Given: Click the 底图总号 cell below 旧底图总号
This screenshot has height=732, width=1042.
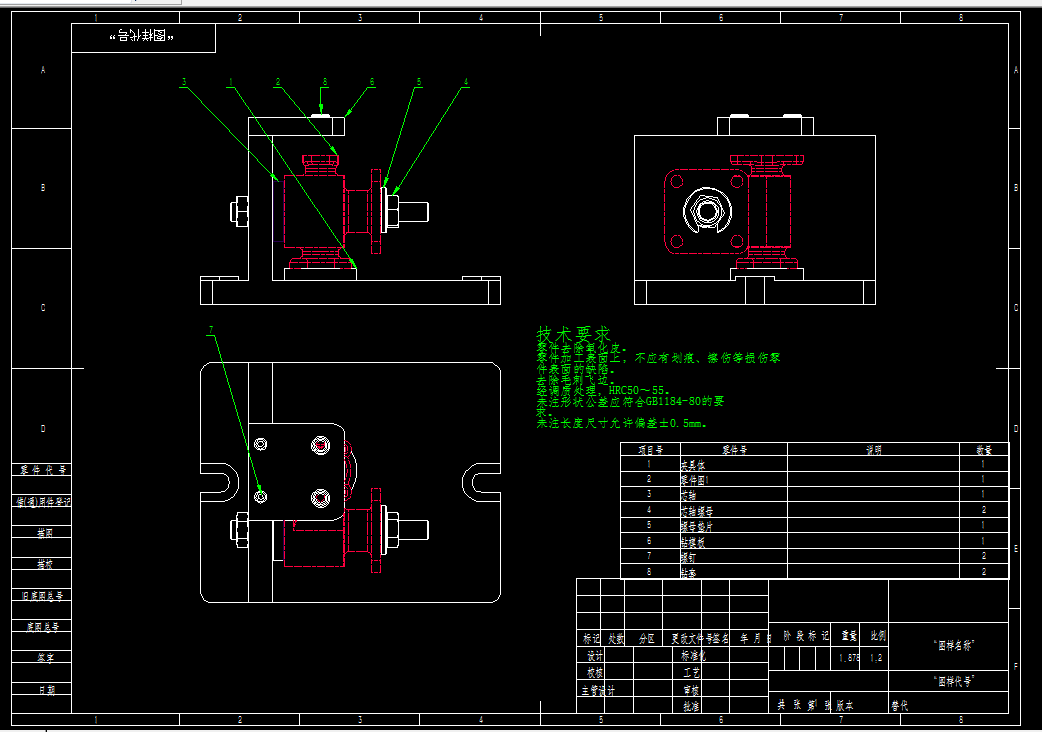Looking at the screenshot, I should point(43,626).
